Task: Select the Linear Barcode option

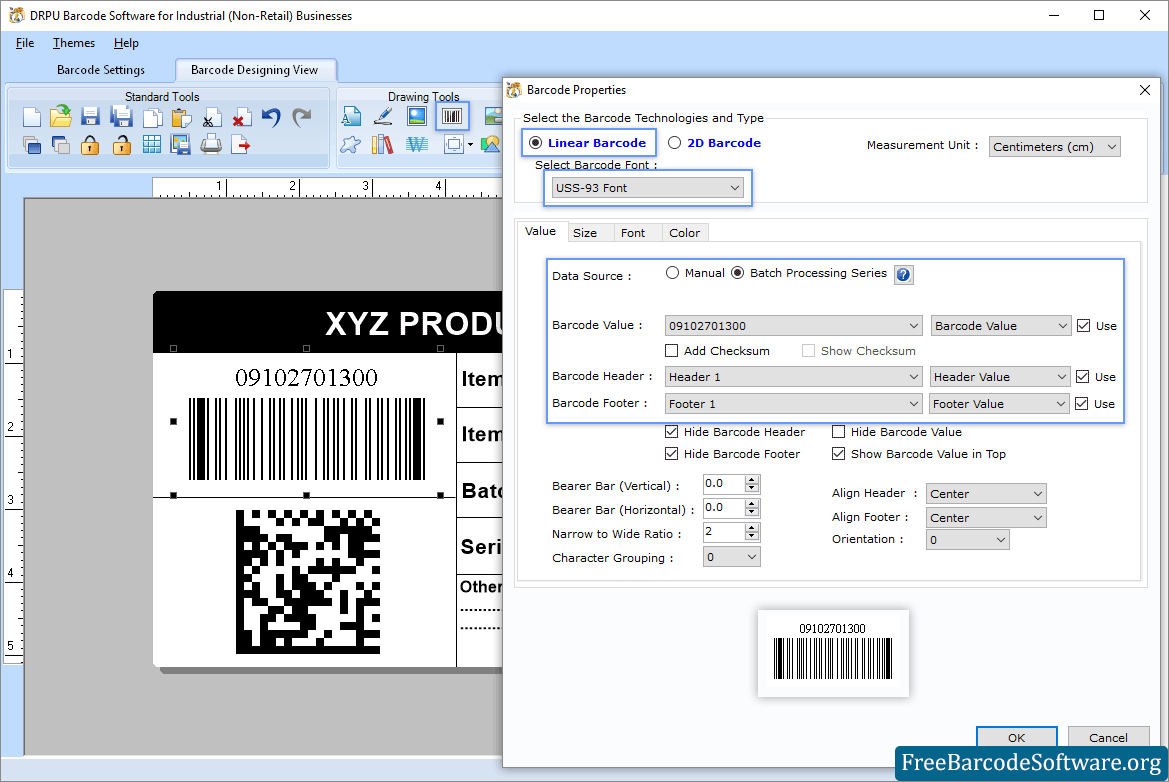Action: [x=588, y=142]
